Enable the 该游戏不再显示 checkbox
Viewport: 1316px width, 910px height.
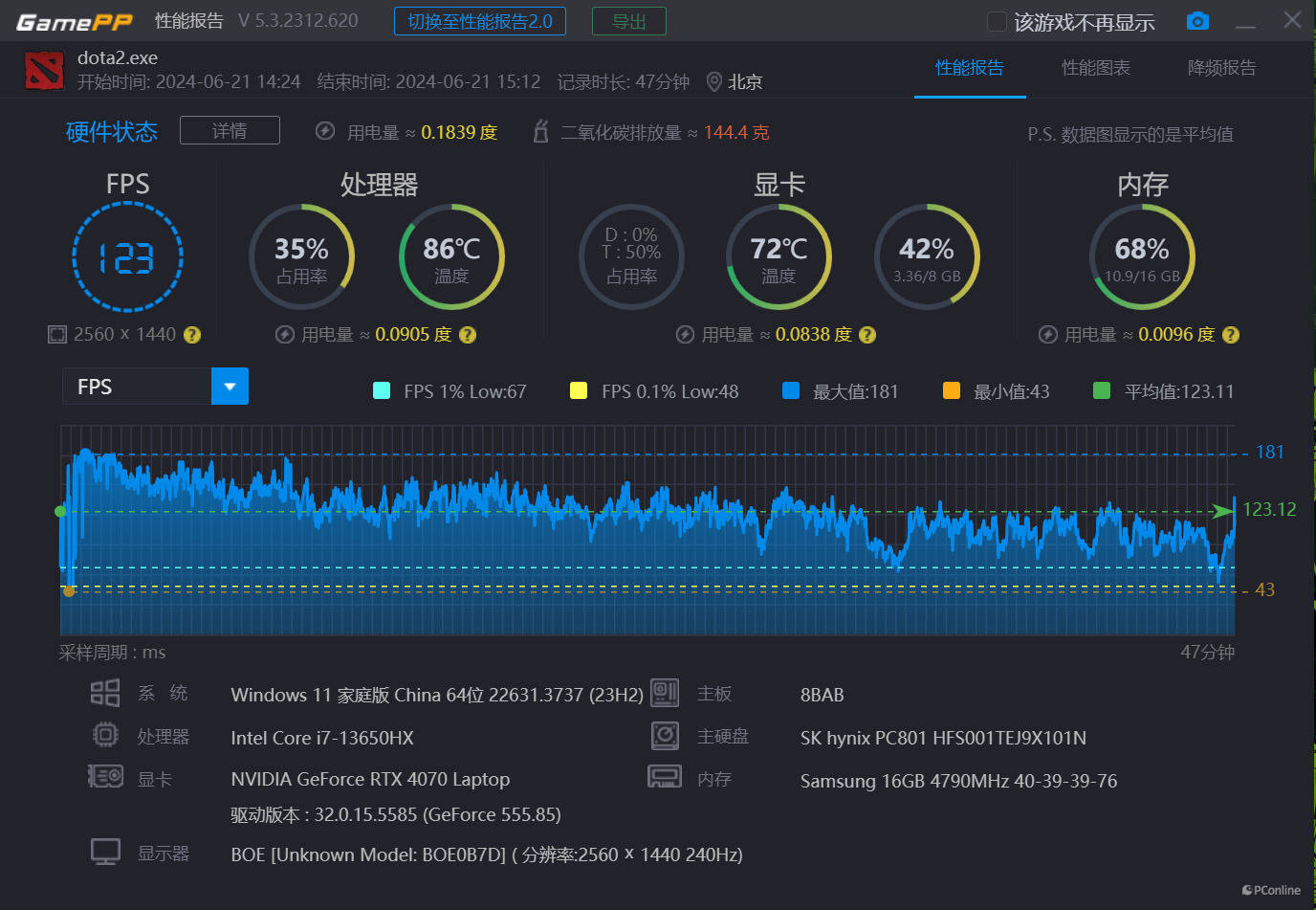(x=997, y=22)
